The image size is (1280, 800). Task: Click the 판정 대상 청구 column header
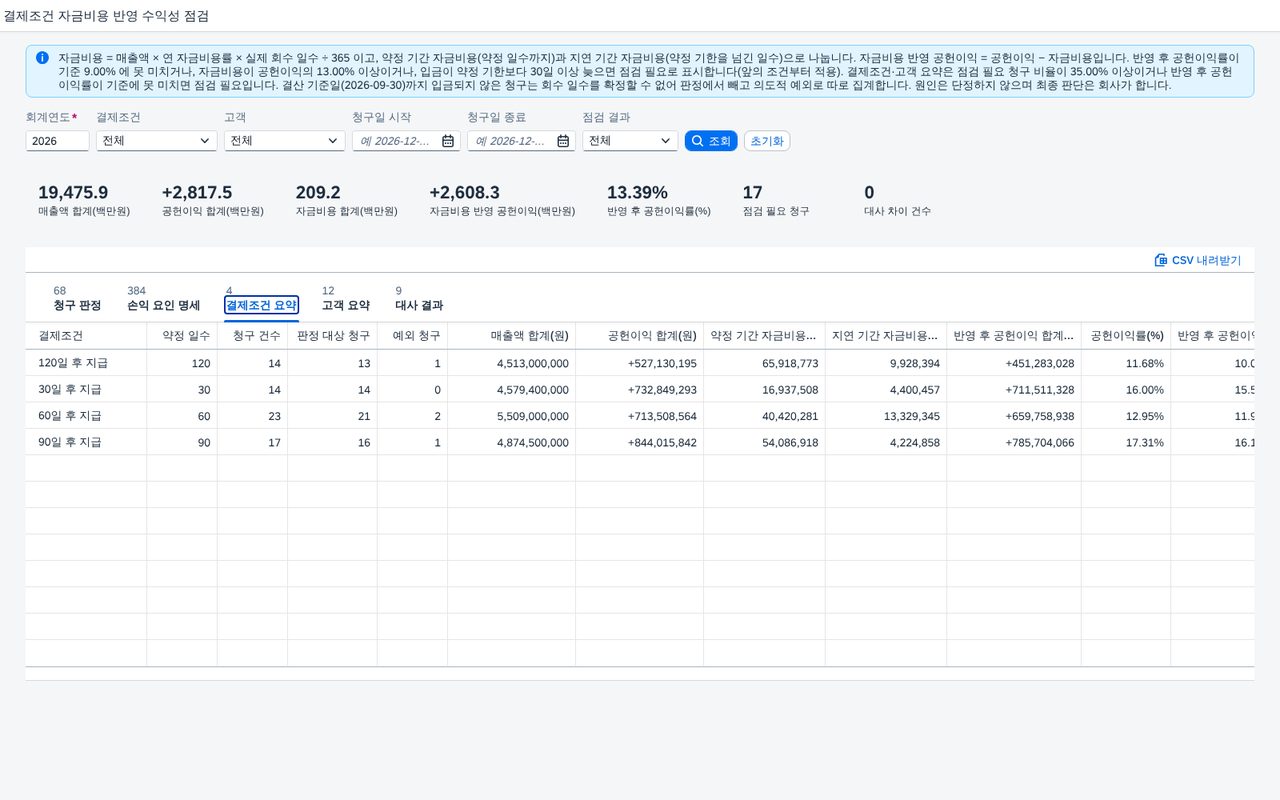click(x=332, y=336)
